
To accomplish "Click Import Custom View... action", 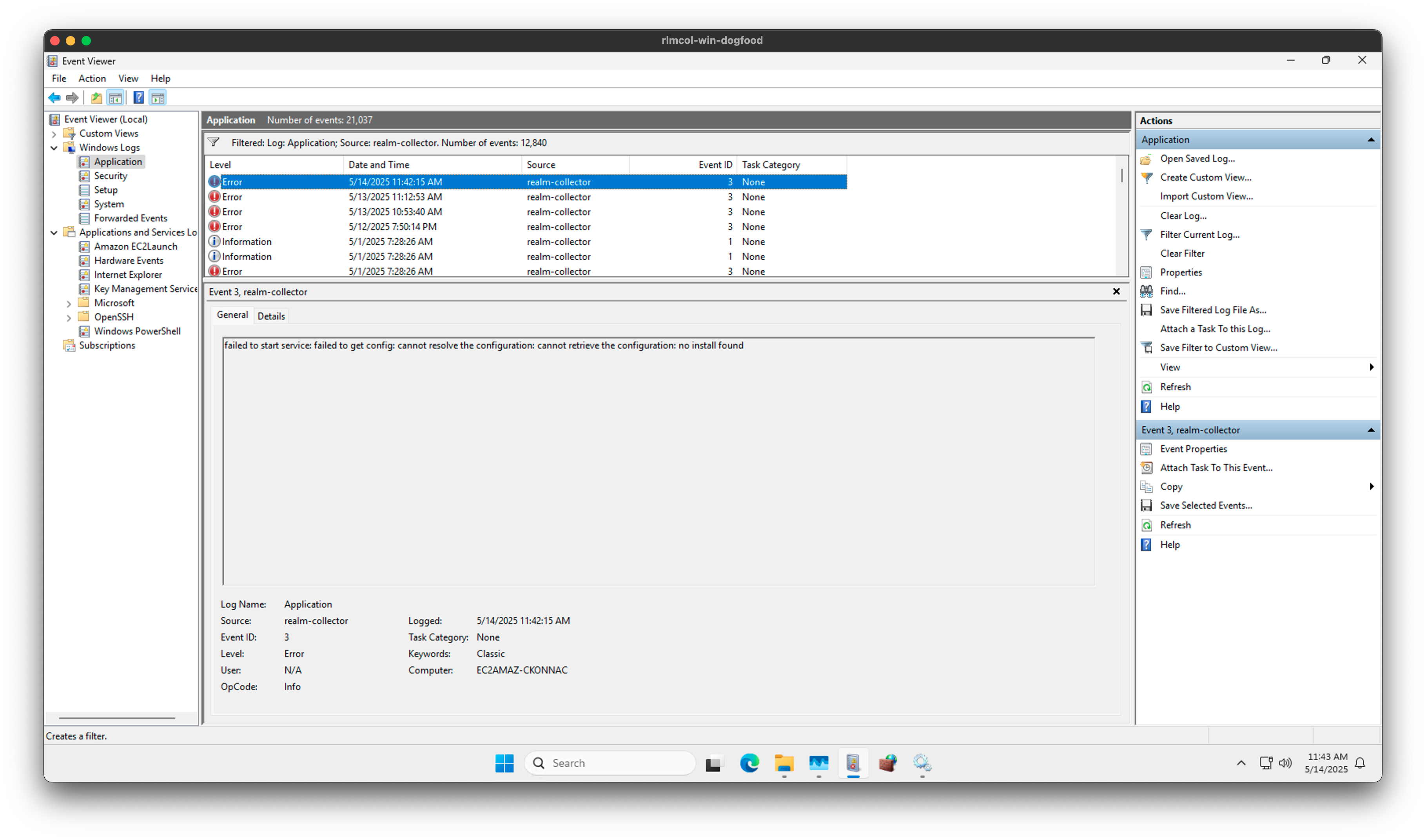I will pyautogui.click(x=1206, y=196).
